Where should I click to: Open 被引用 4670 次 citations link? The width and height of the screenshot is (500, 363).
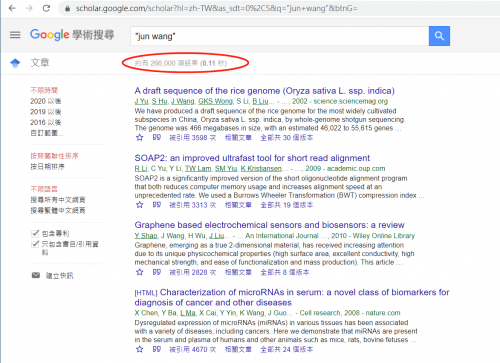point(193,349)
